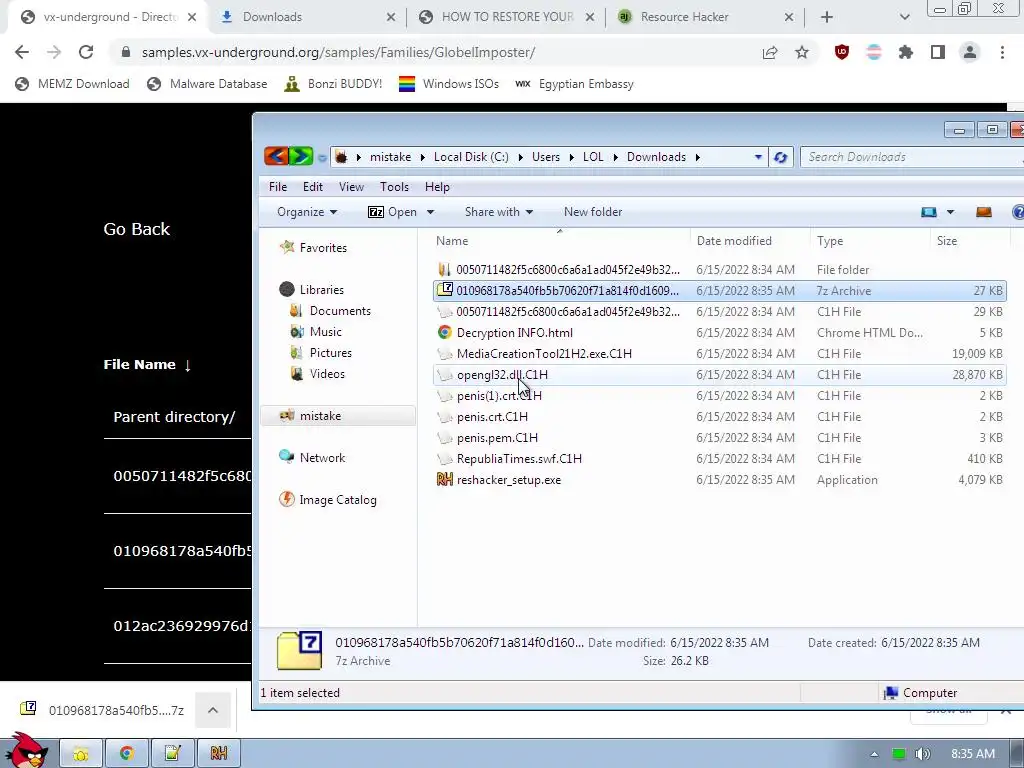
Task: Open uBlock Origin extension icon
Action: [842, 52]
